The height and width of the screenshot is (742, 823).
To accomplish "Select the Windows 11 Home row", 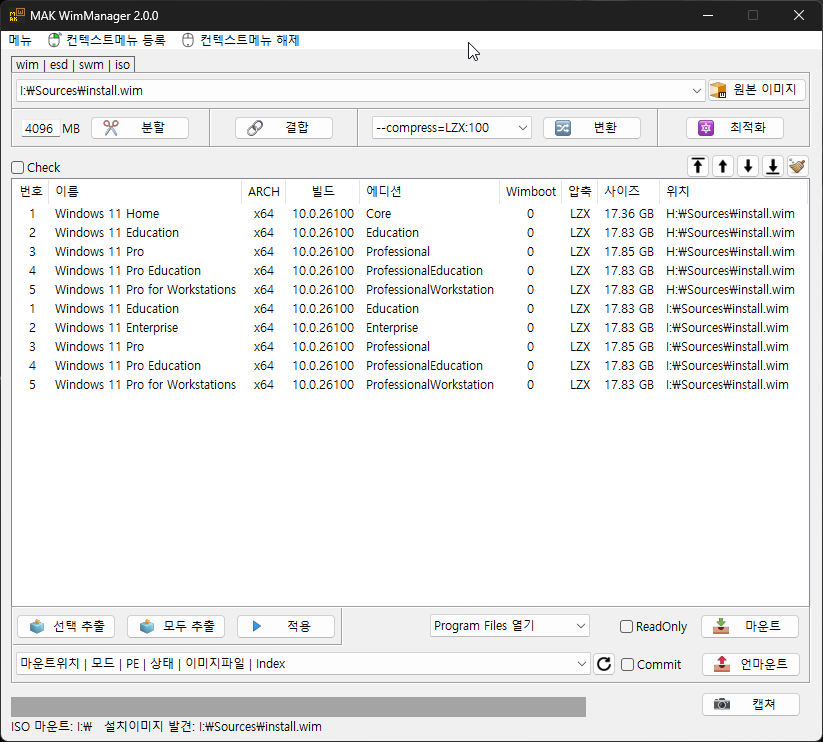I will point(410,214).
